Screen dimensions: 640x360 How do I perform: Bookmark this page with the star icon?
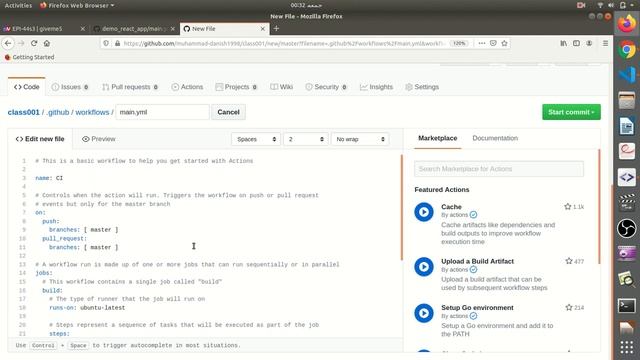pyautogui.click(x=504, y=43)
